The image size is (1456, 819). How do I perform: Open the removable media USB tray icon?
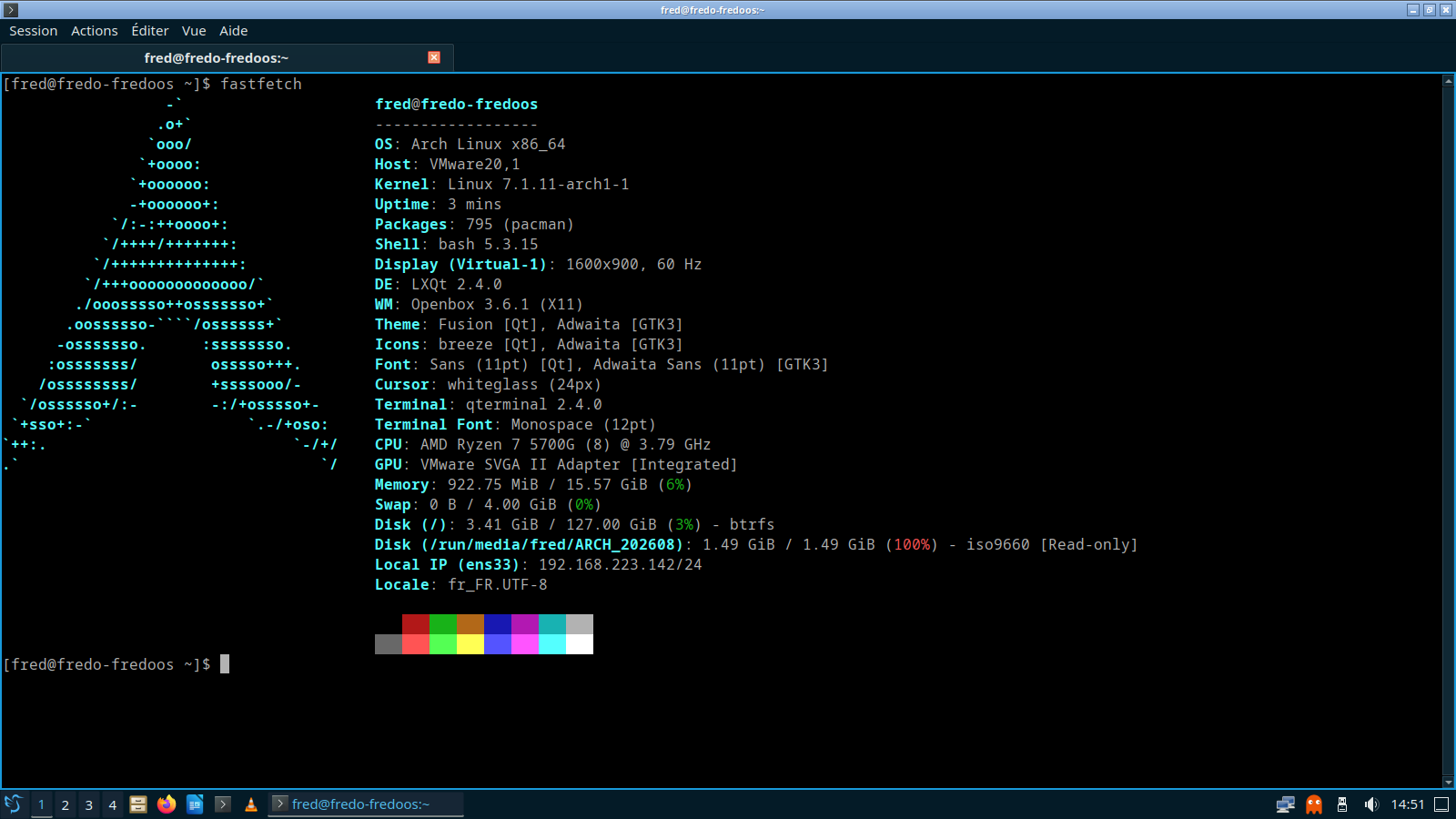(1342, 804)
